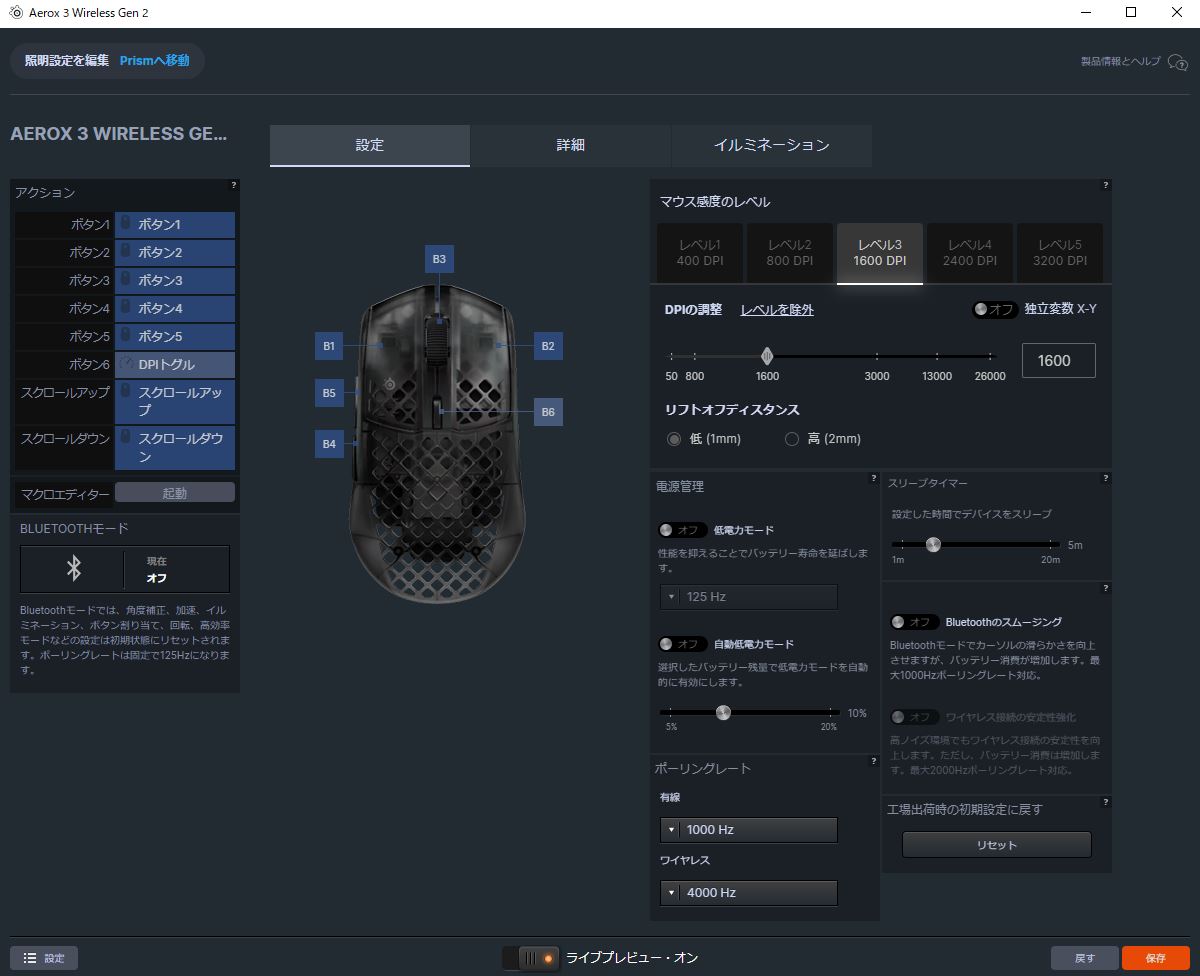Click the Bluetooth symbol icon
The width and height of the screenshot is (1200, 976).
(x=73, y=569)
